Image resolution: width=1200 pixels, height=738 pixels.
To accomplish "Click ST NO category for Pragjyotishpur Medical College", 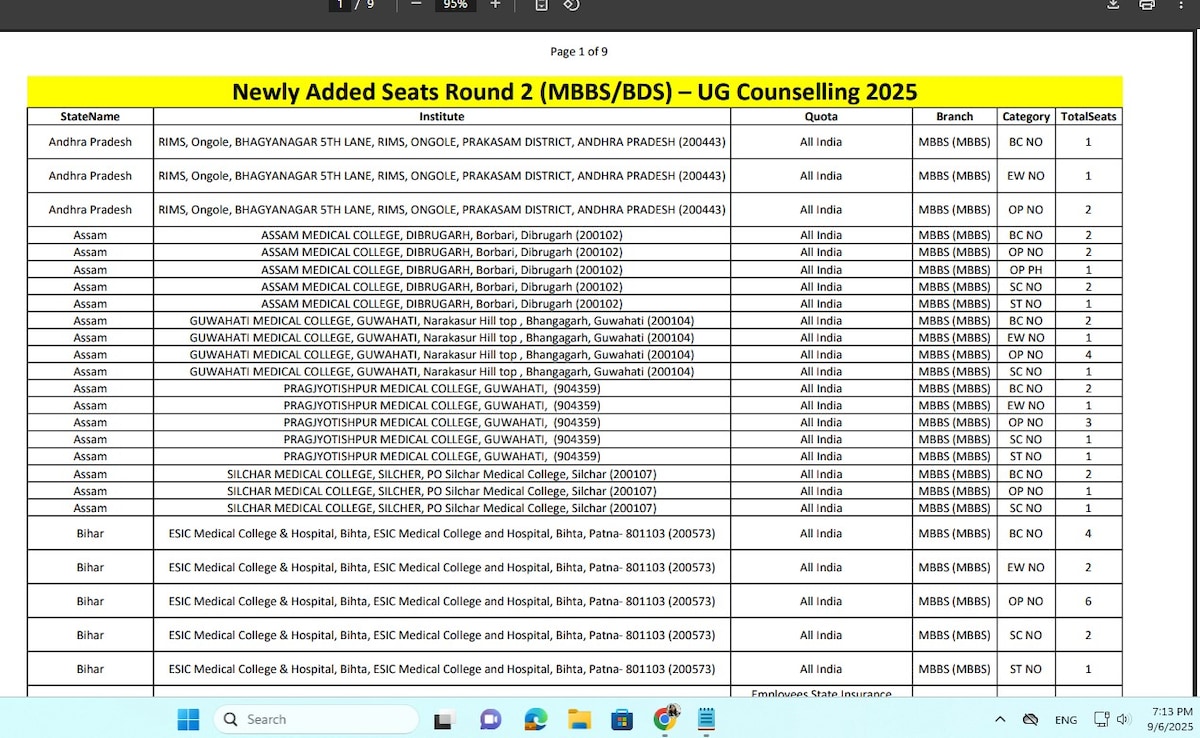I will point(1026,457).
